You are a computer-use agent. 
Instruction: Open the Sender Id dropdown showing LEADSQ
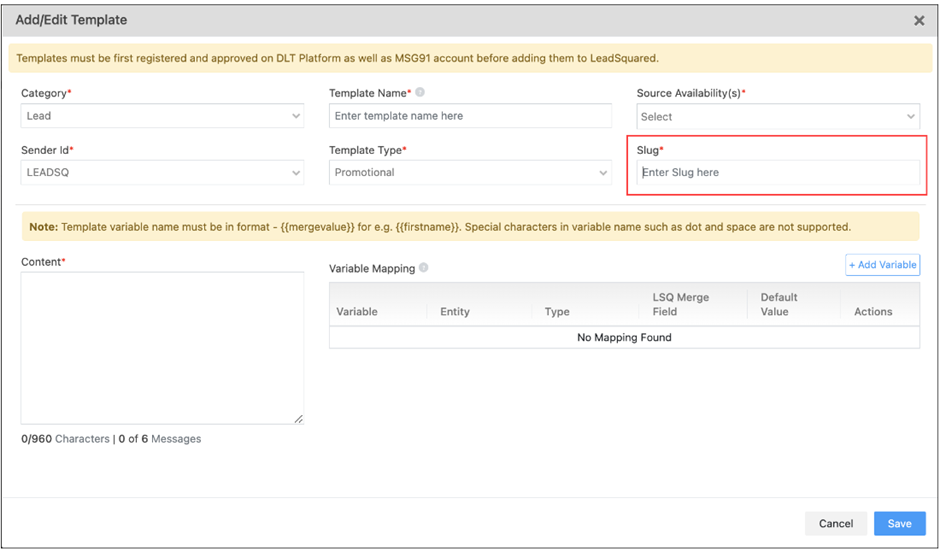click(x=162, y=172)
